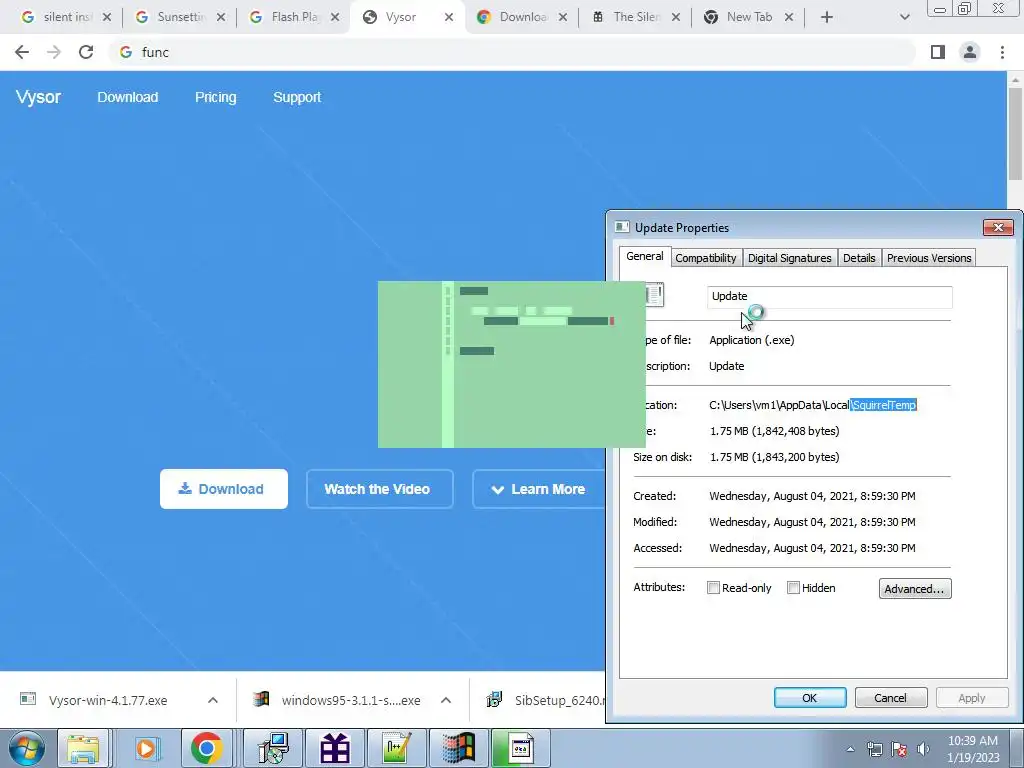Close the New Tab tab
1024x768 pixels.
coord(789,17)
